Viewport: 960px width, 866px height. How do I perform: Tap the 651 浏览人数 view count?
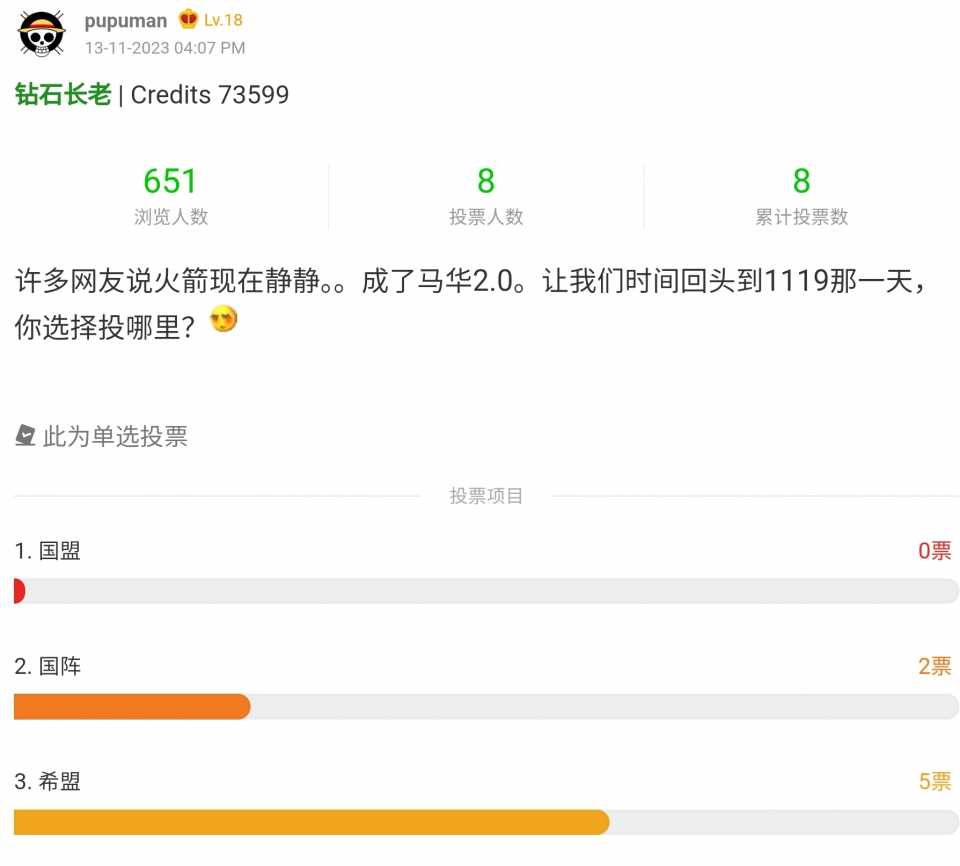pos(171,196)
